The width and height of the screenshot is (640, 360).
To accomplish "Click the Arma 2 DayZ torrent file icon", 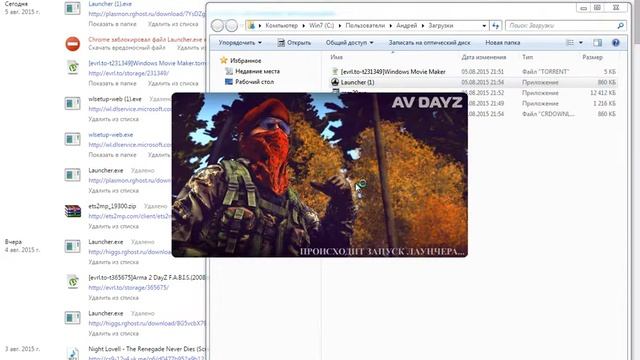I will 73,281.
